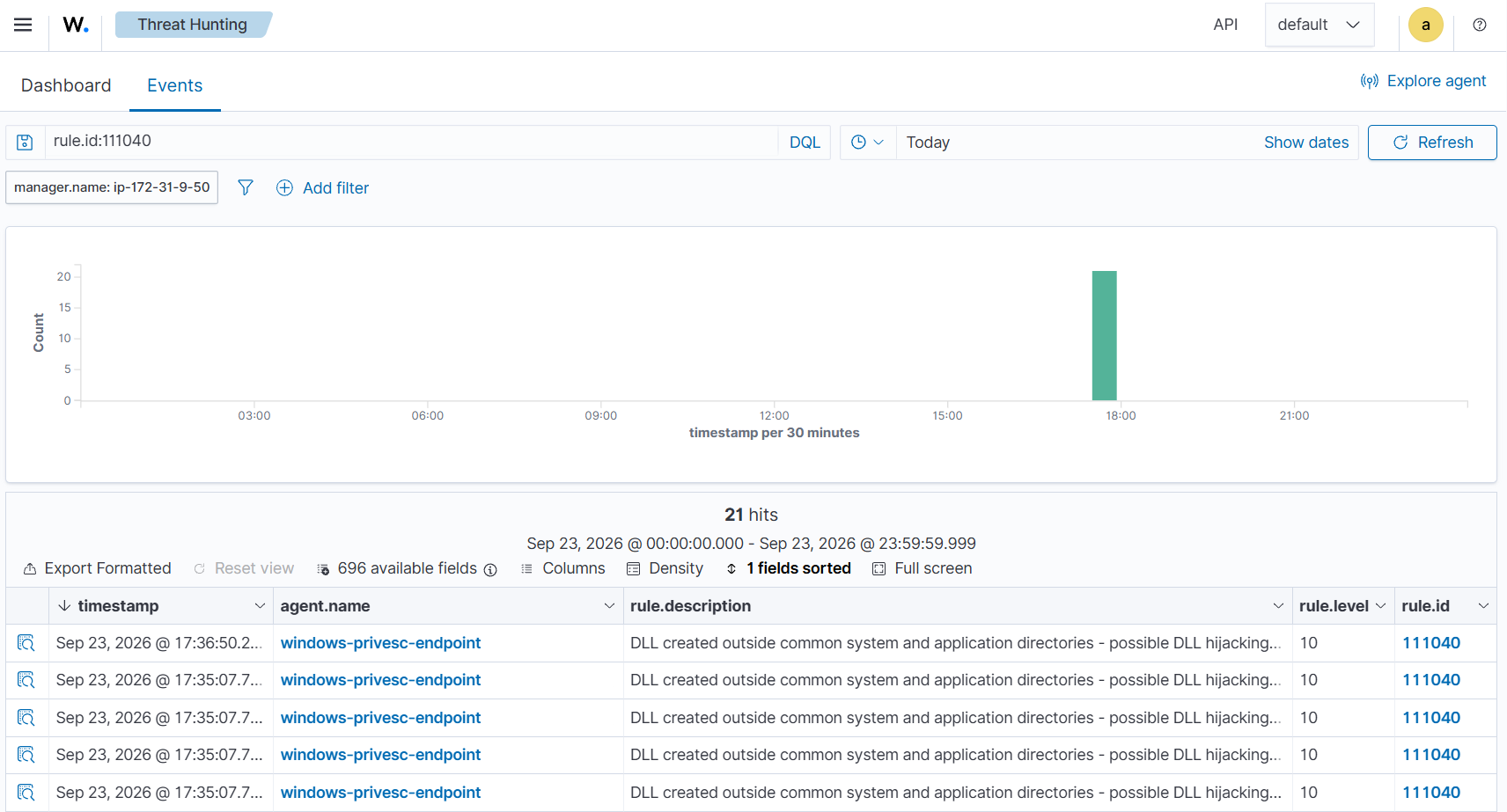1507x812 pixels.
Task: Click the filter funnel icon
Action: (246, 187)
